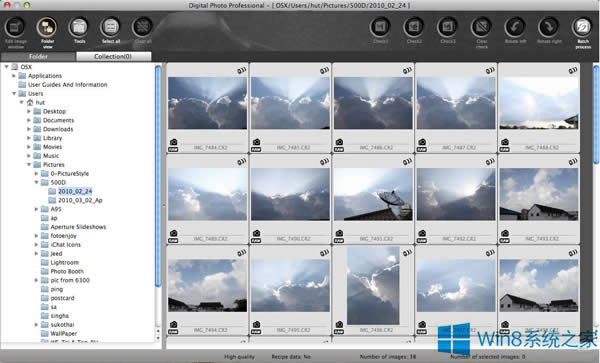
Task: Expand the sukothai folder
Action: pos(36,324)
